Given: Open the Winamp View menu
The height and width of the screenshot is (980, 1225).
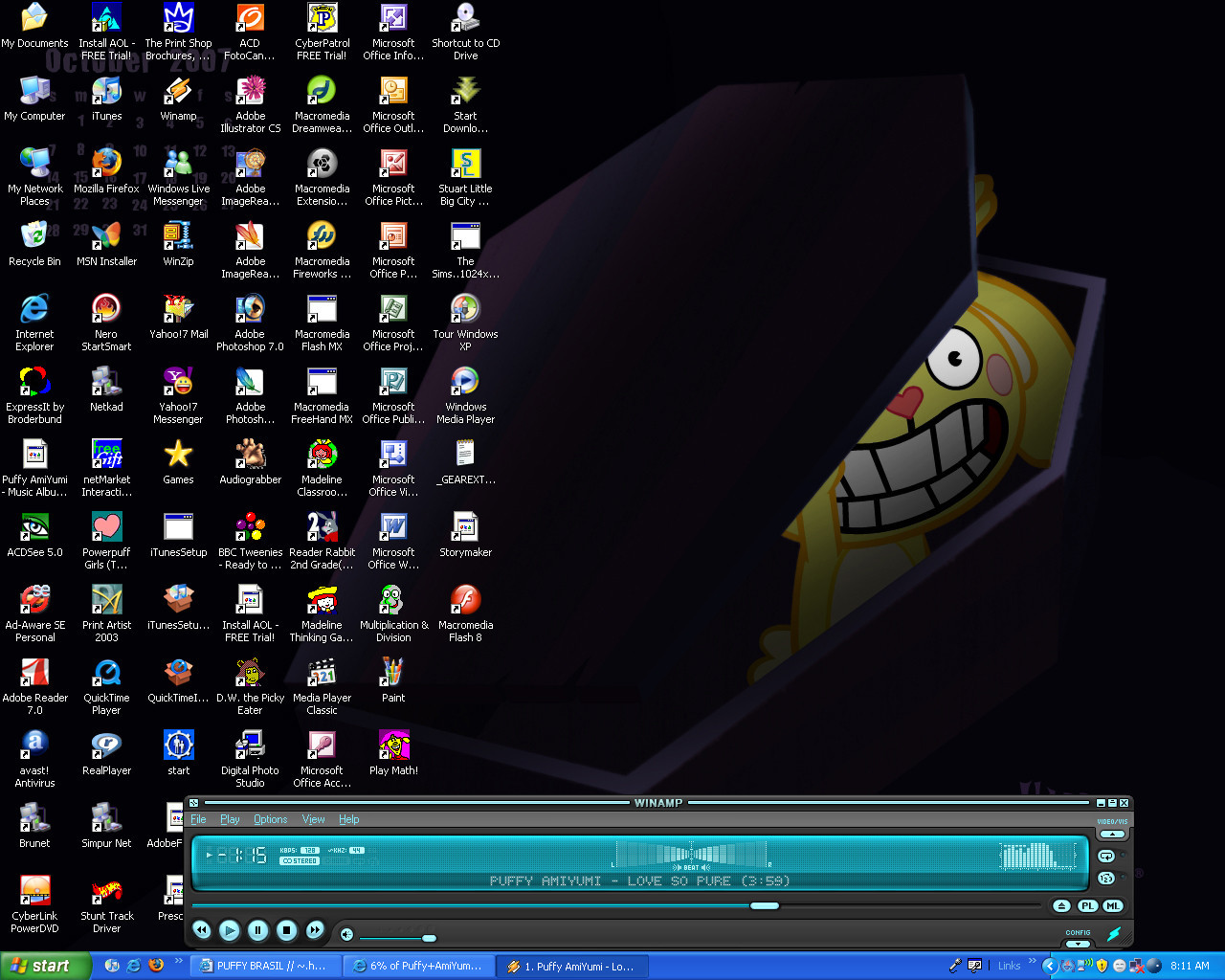Looking at the screenshot, I should (x=313, y=819).
